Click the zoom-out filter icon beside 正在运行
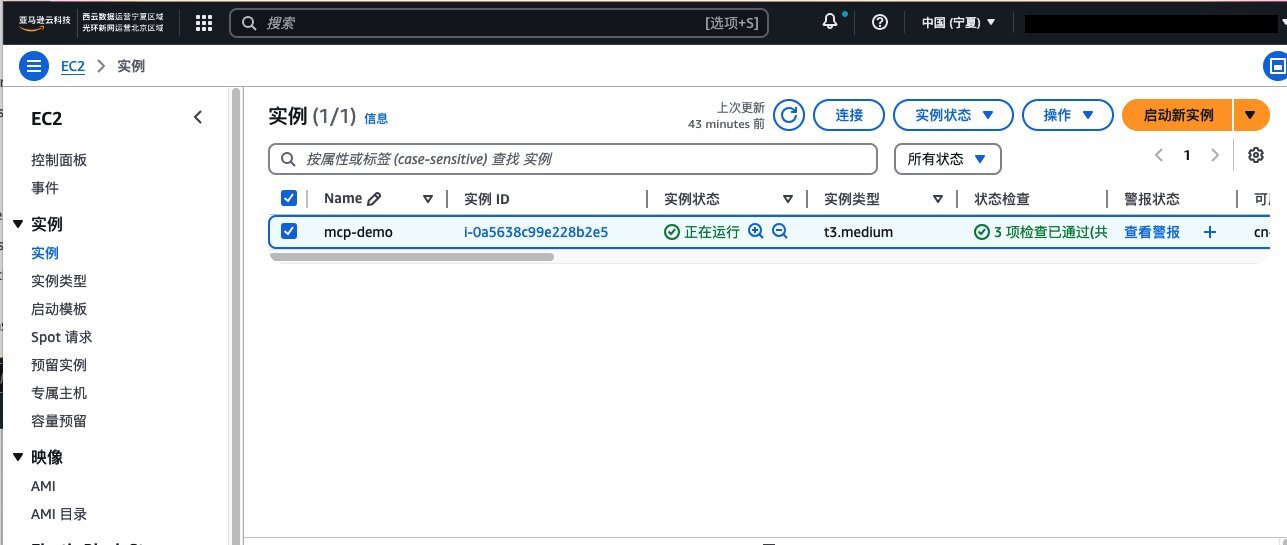This screenshot has width=1287, height=545. [780, 231]
